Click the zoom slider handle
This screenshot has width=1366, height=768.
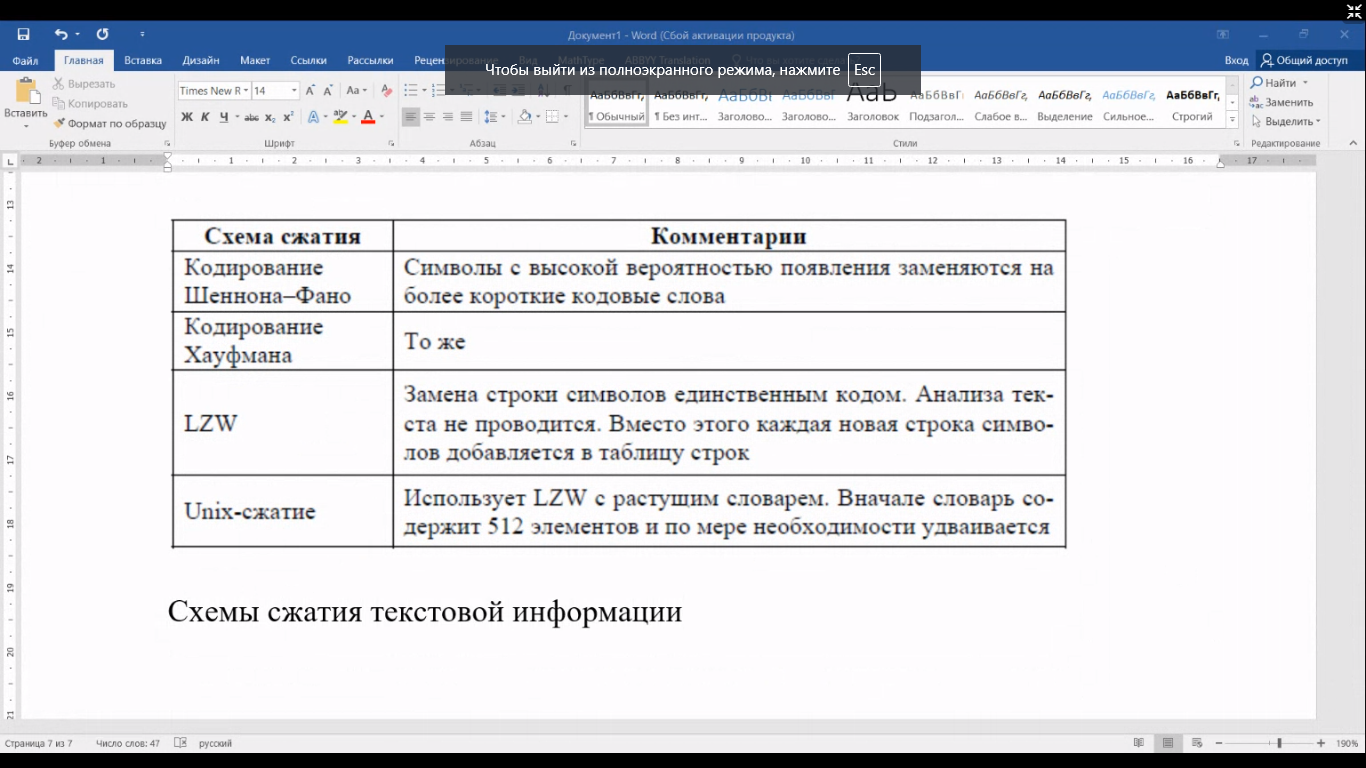[1279, 743]
